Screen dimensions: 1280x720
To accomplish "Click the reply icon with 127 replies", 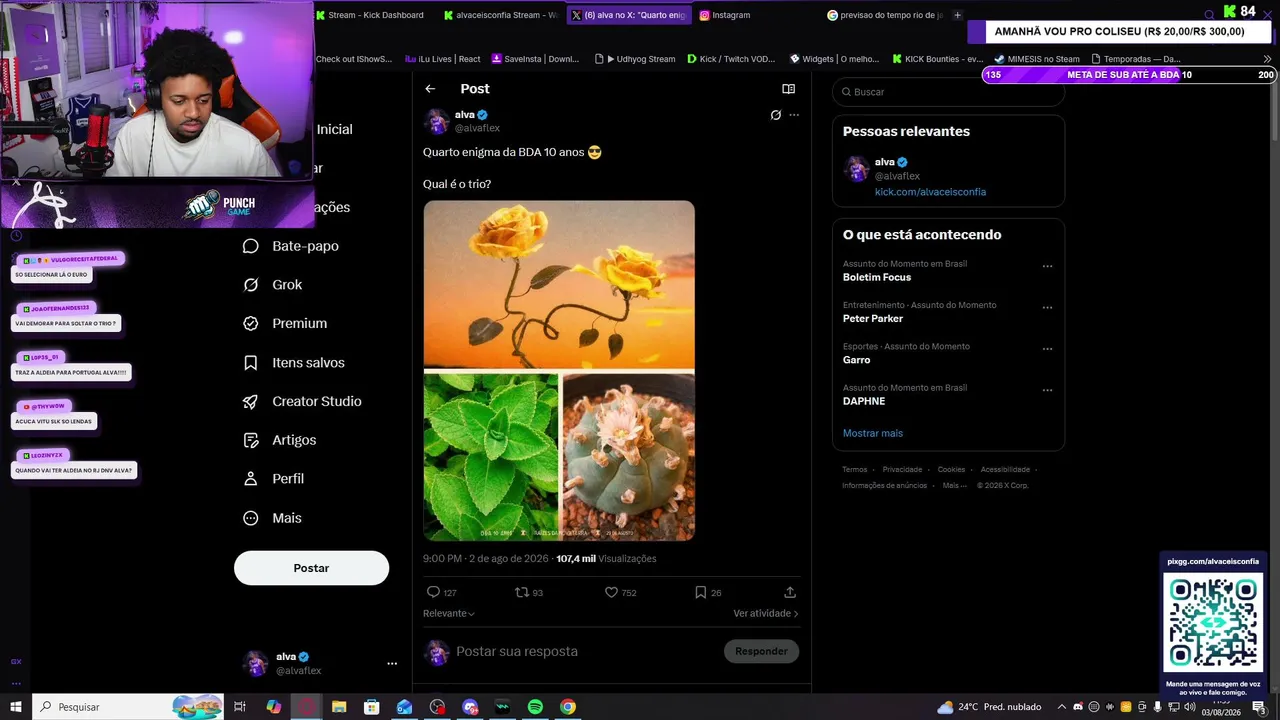I will pyautogui.click(x=433, y=592).
